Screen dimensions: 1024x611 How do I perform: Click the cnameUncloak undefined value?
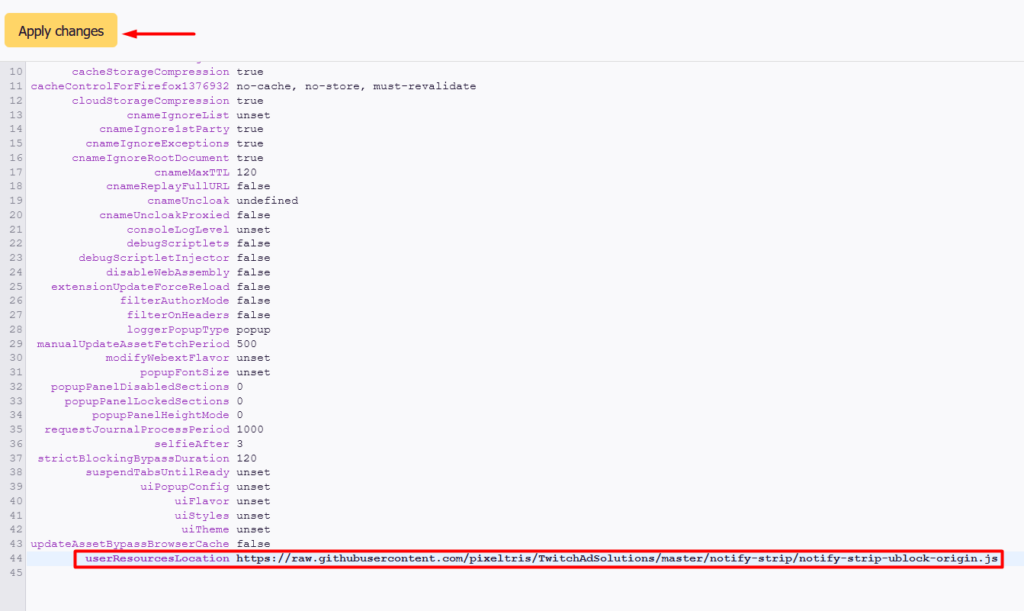[267, 201]
